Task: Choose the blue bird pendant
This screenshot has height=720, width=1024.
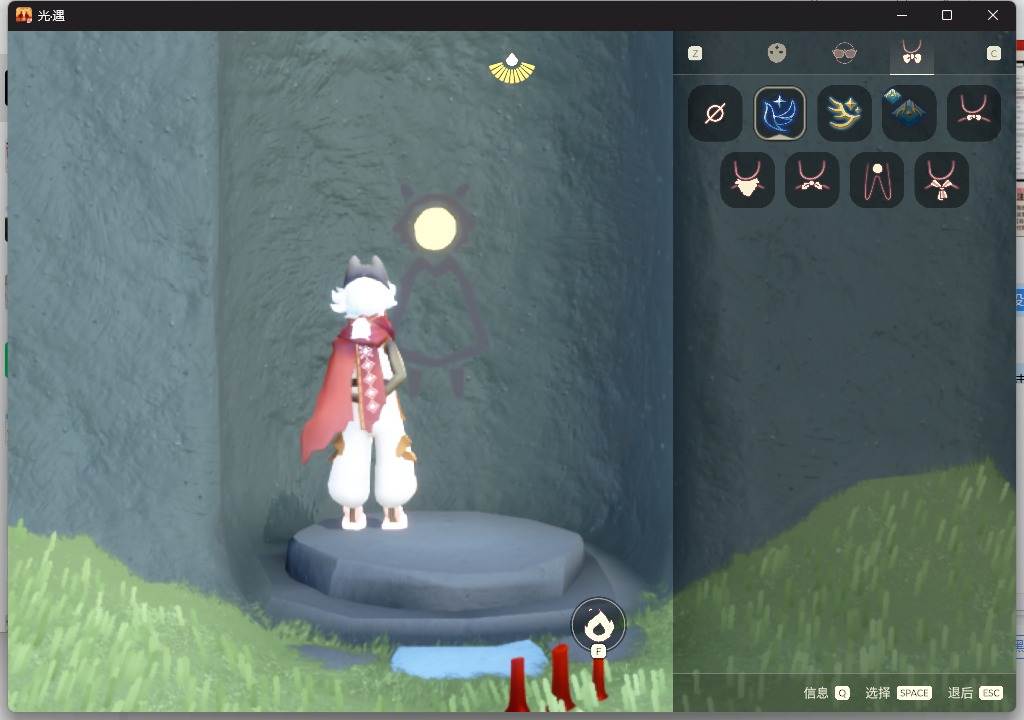Action: click(x=780, y=113)
